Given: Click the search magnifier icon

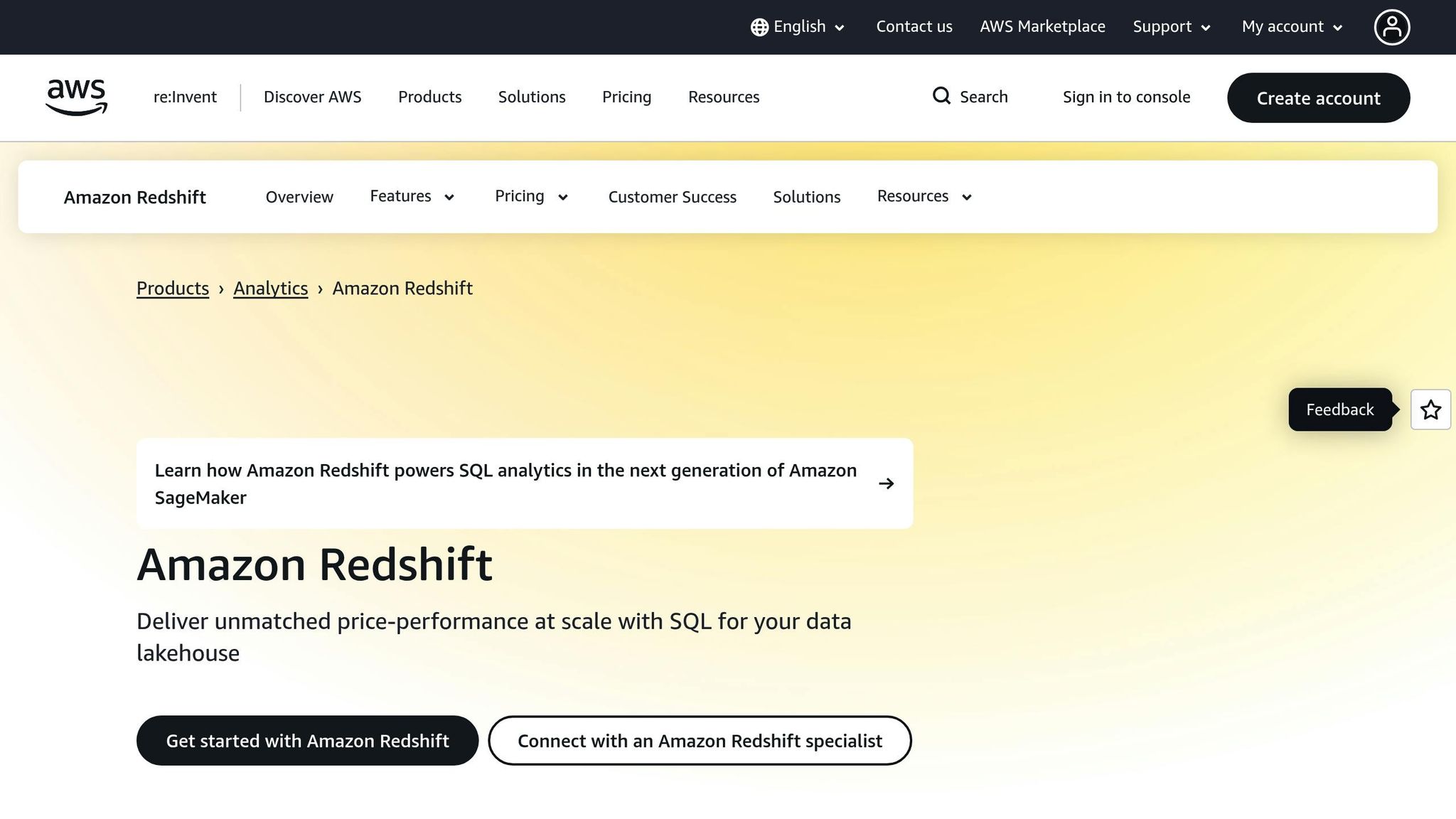Looking at the screenshot, I should point(941,96).
